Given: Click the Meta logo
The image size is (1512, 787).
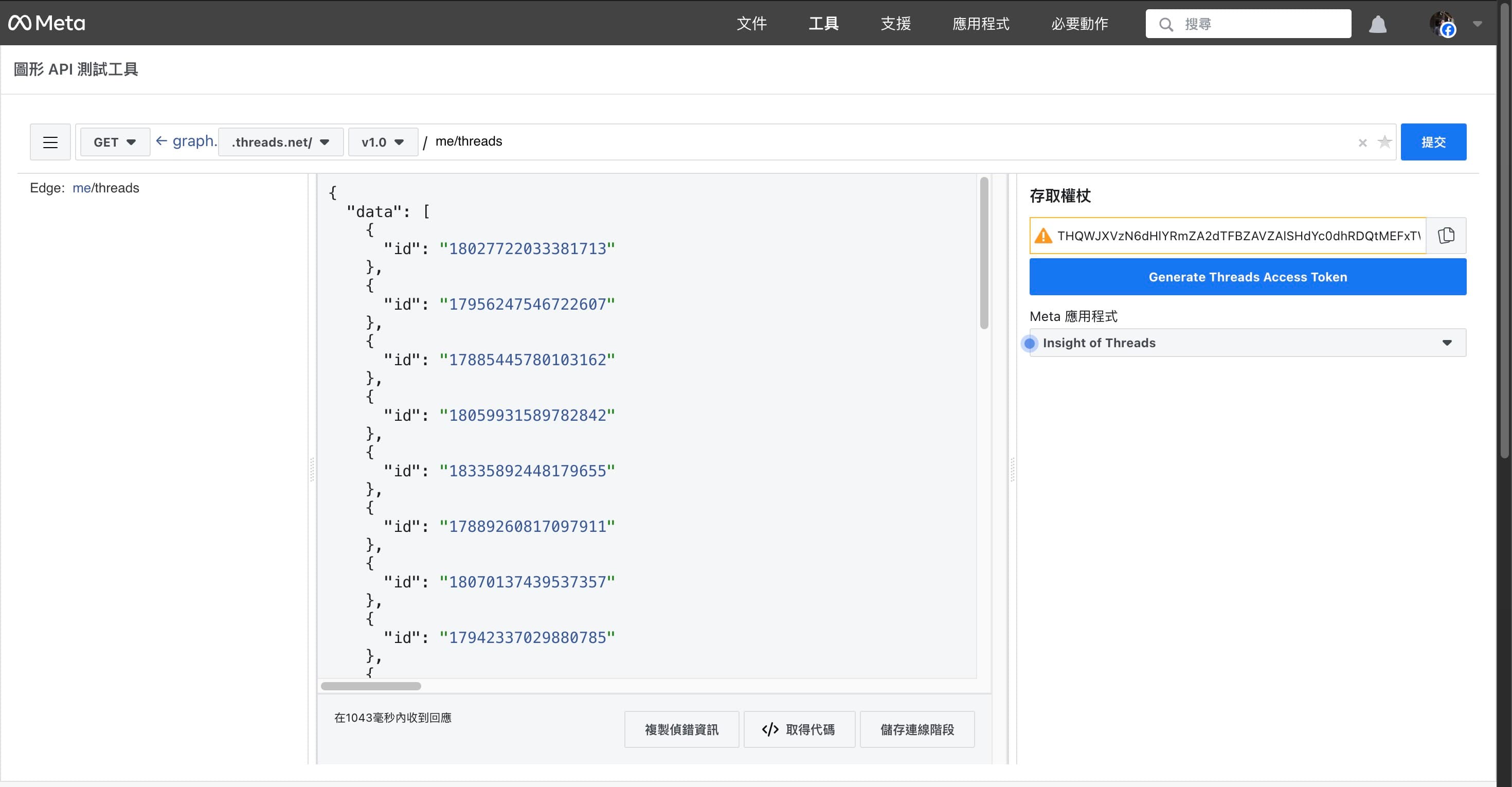Looking at the screenshot, I should point(47,23).
